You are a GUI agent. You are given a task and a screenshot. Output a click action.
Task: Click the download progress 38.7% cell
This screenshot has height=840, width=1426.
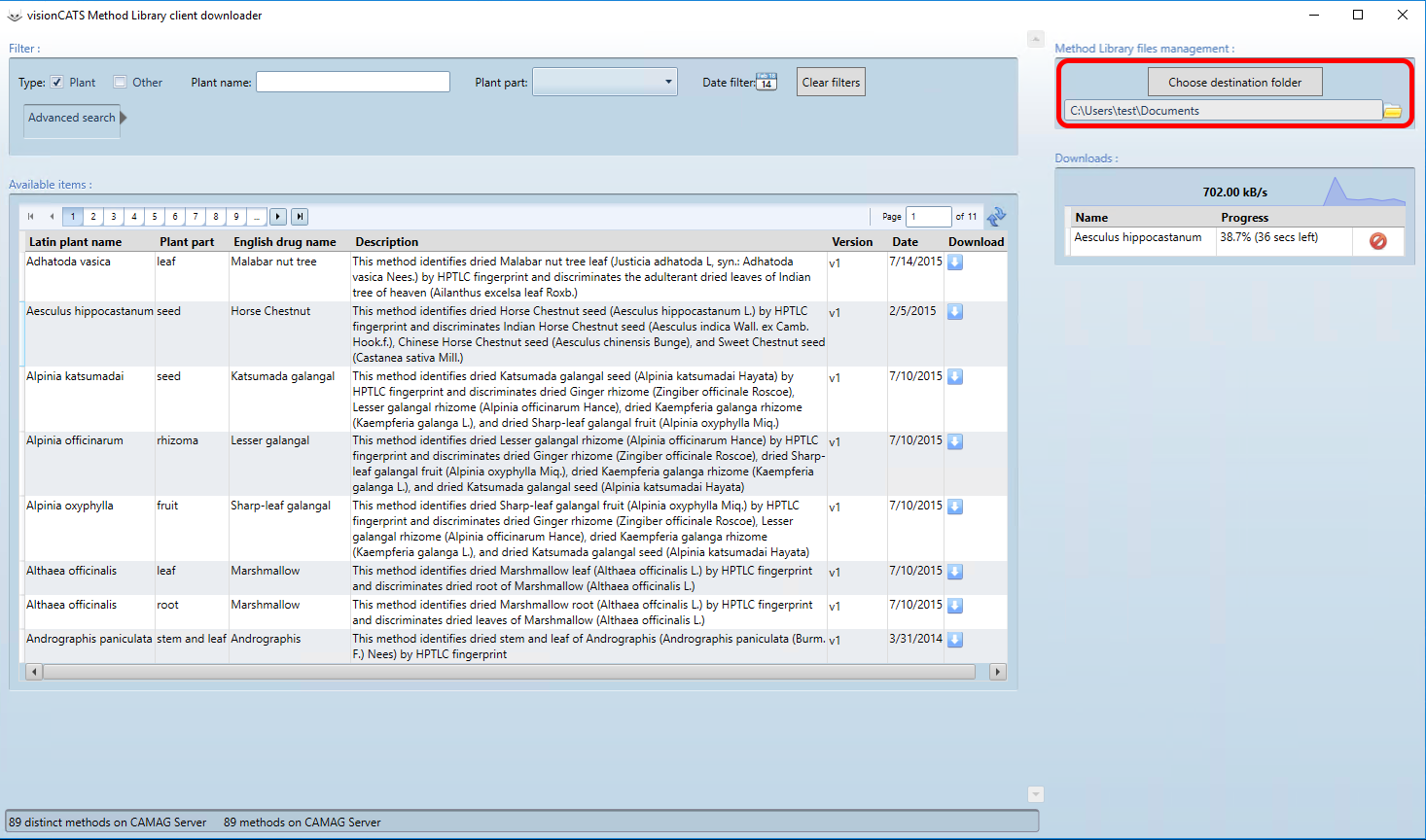point(1284,241)
